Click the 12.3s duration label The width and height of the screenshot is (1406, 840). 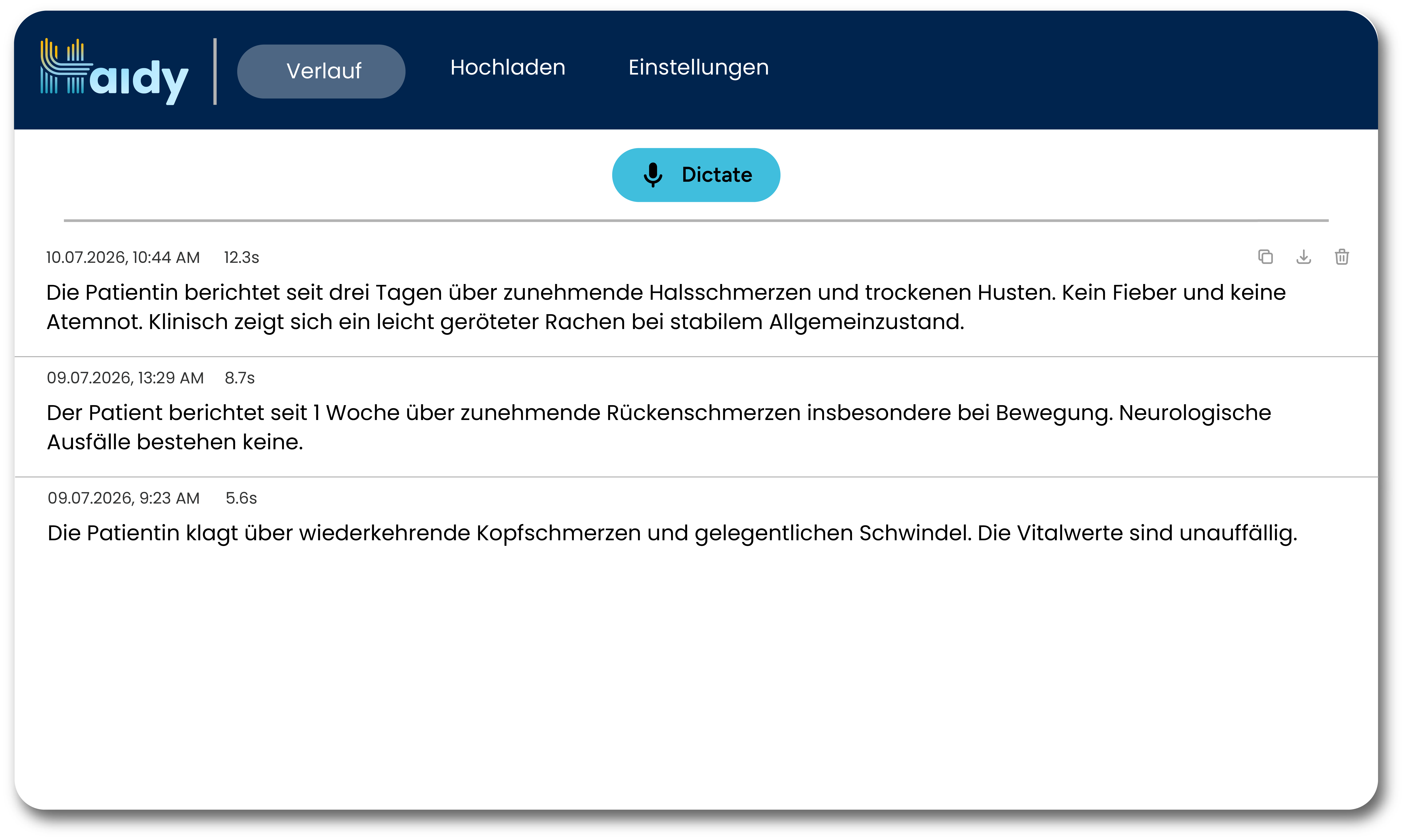[242, 258]
